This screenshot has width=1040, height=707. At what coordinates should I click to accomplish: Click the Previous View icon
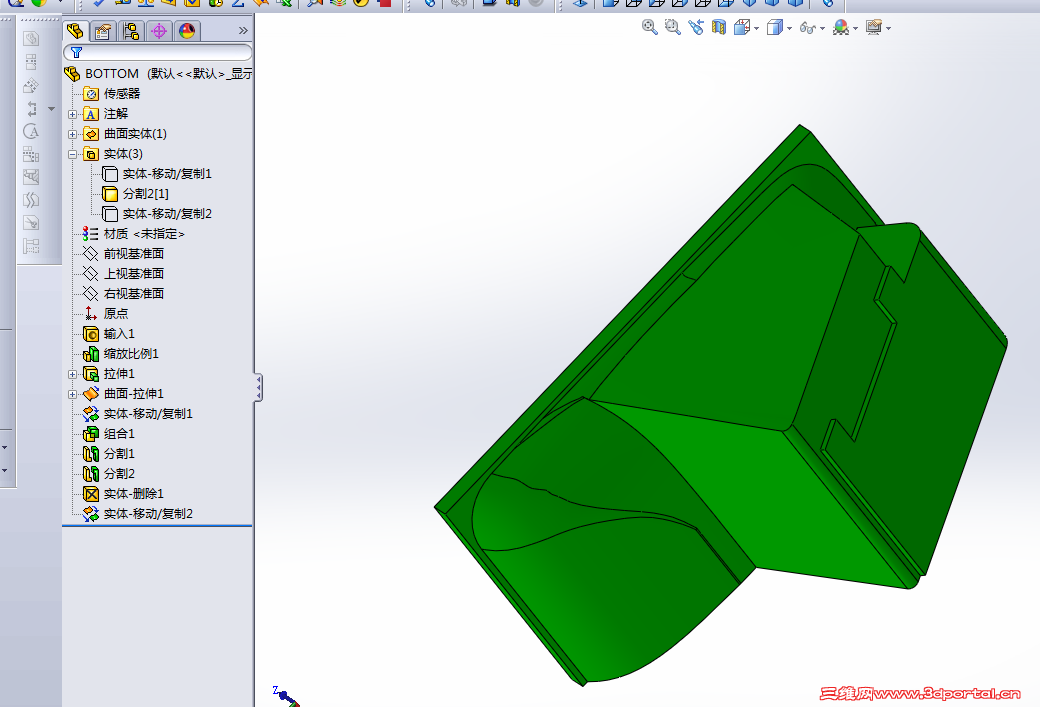point(696,27)
